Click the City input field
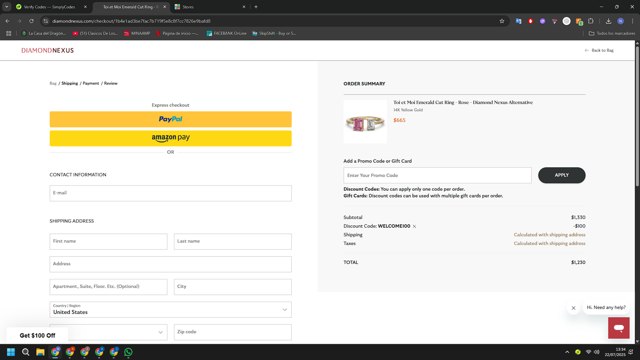Viewport: 640px width, 360px height. (233, 287)
